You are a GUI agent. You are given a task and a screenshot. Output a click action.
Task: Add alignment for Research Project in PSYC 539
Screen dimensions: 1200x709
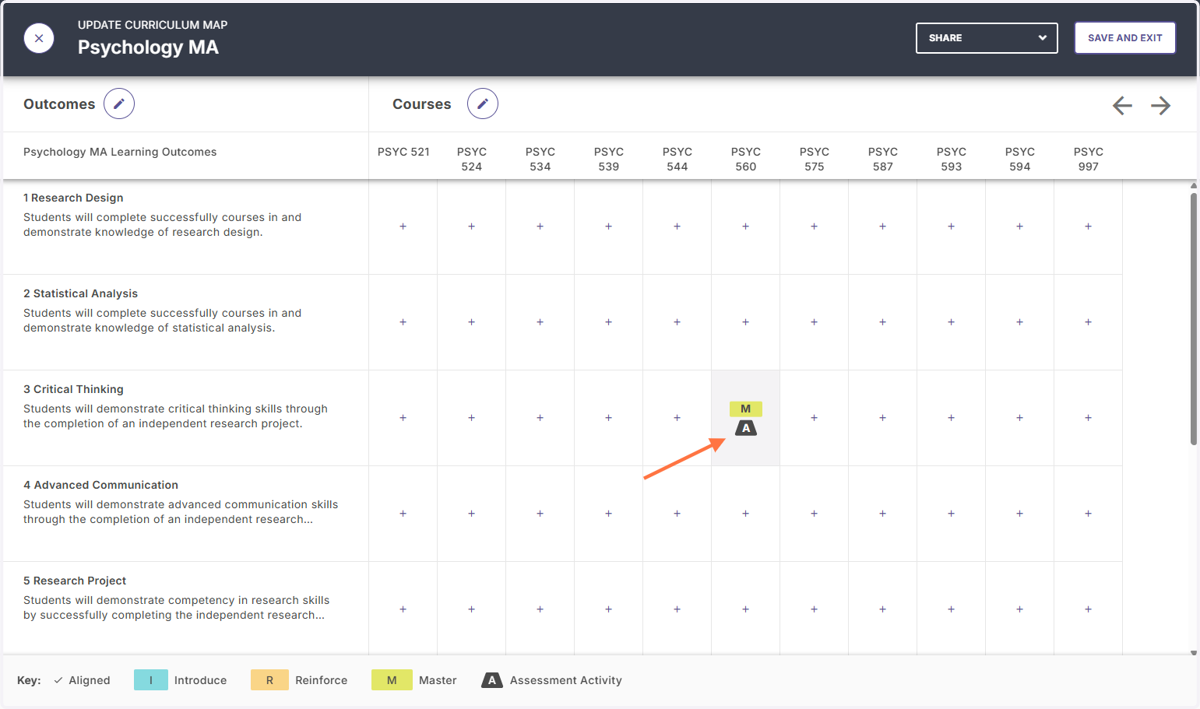pos(609,609)
